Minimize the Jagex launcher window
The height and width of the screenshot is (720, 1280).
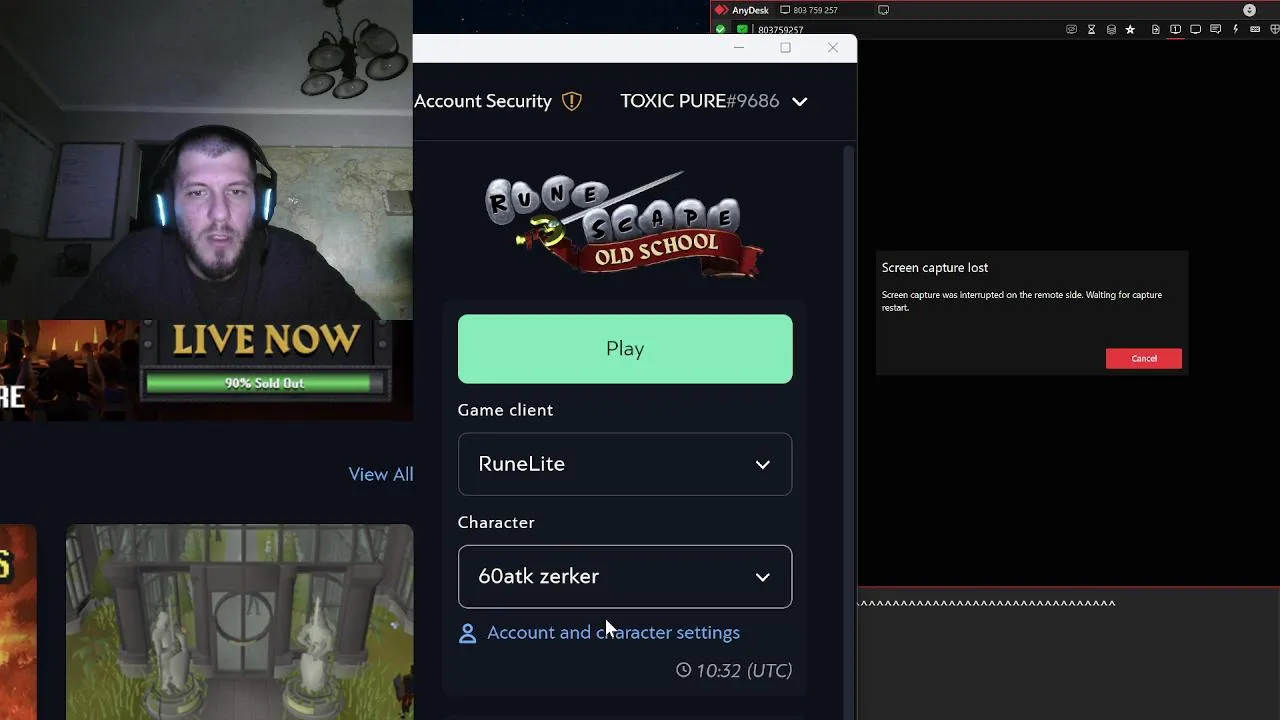click(x=739, y=47)
